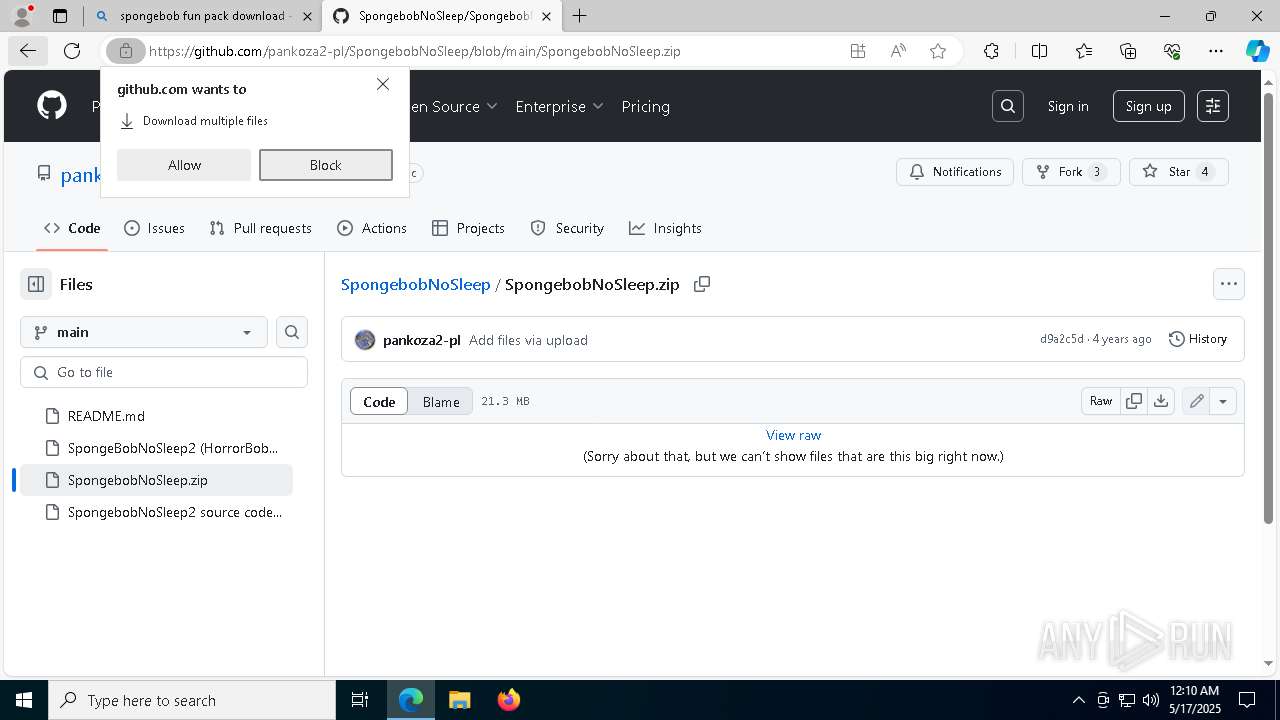
Task: Close the permission popup
Action: 383,84
